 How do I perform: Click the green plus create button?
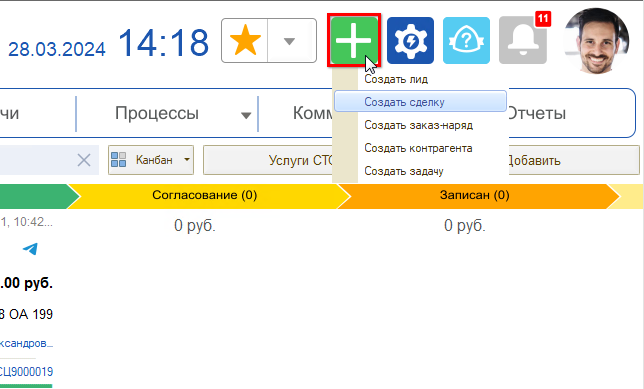[x=354, y=40]
